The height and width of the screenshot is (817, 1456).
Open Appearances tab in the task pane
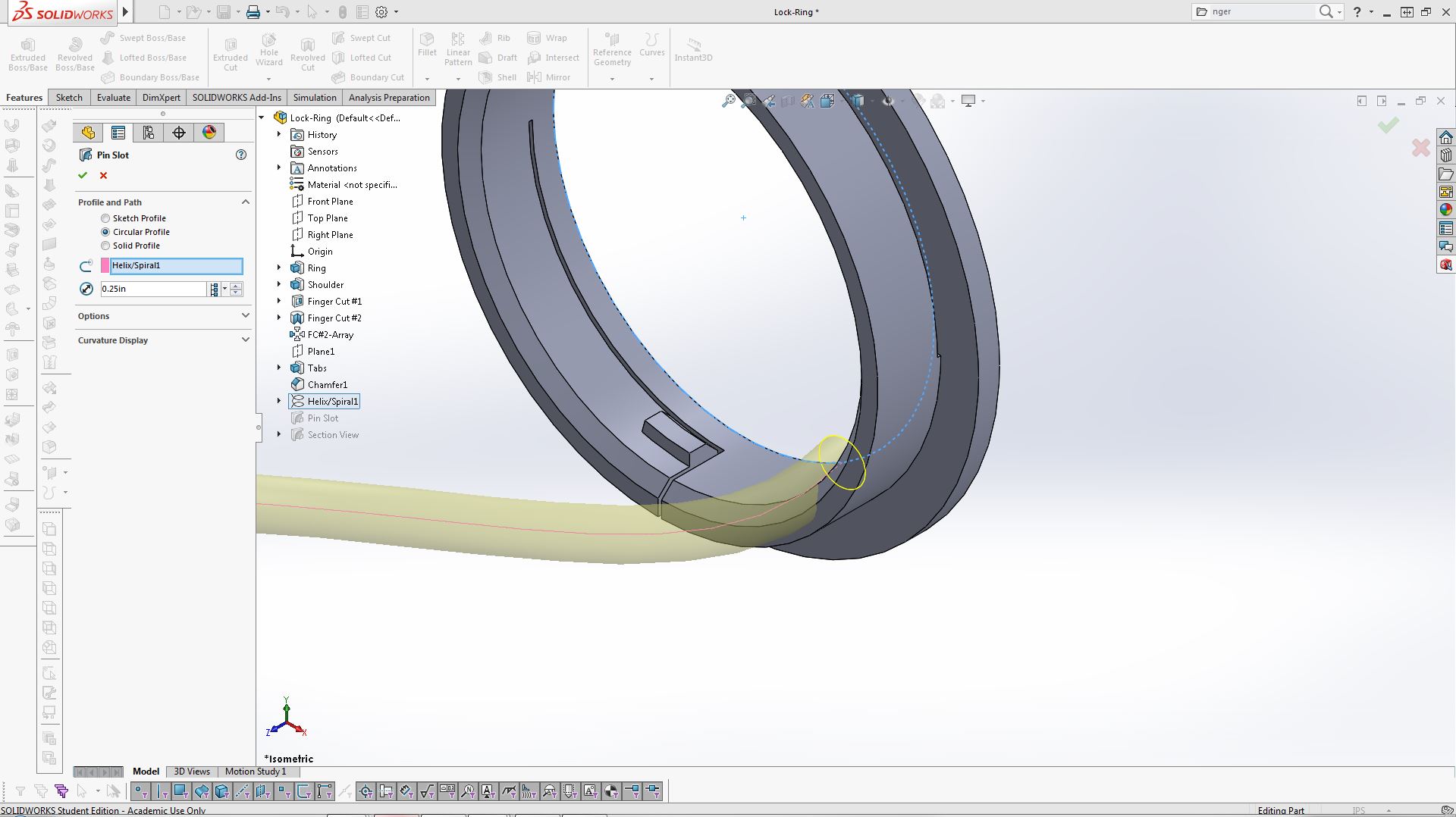pos(1446,210)
